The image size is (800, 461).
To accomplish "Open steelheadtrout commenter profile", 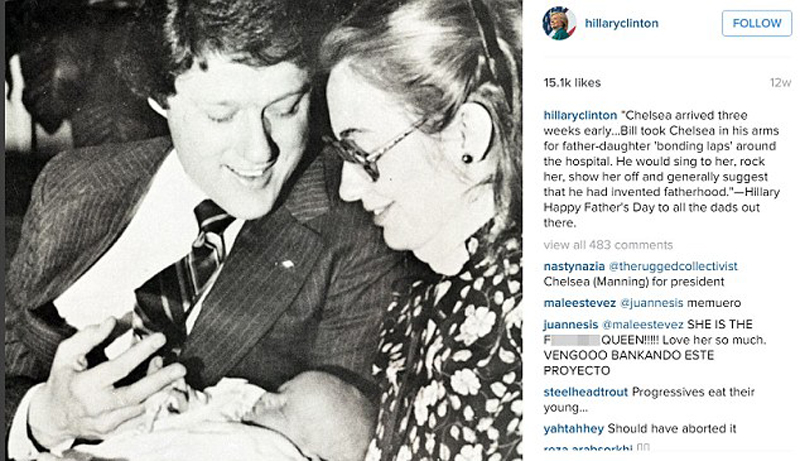I will point(586,392).
